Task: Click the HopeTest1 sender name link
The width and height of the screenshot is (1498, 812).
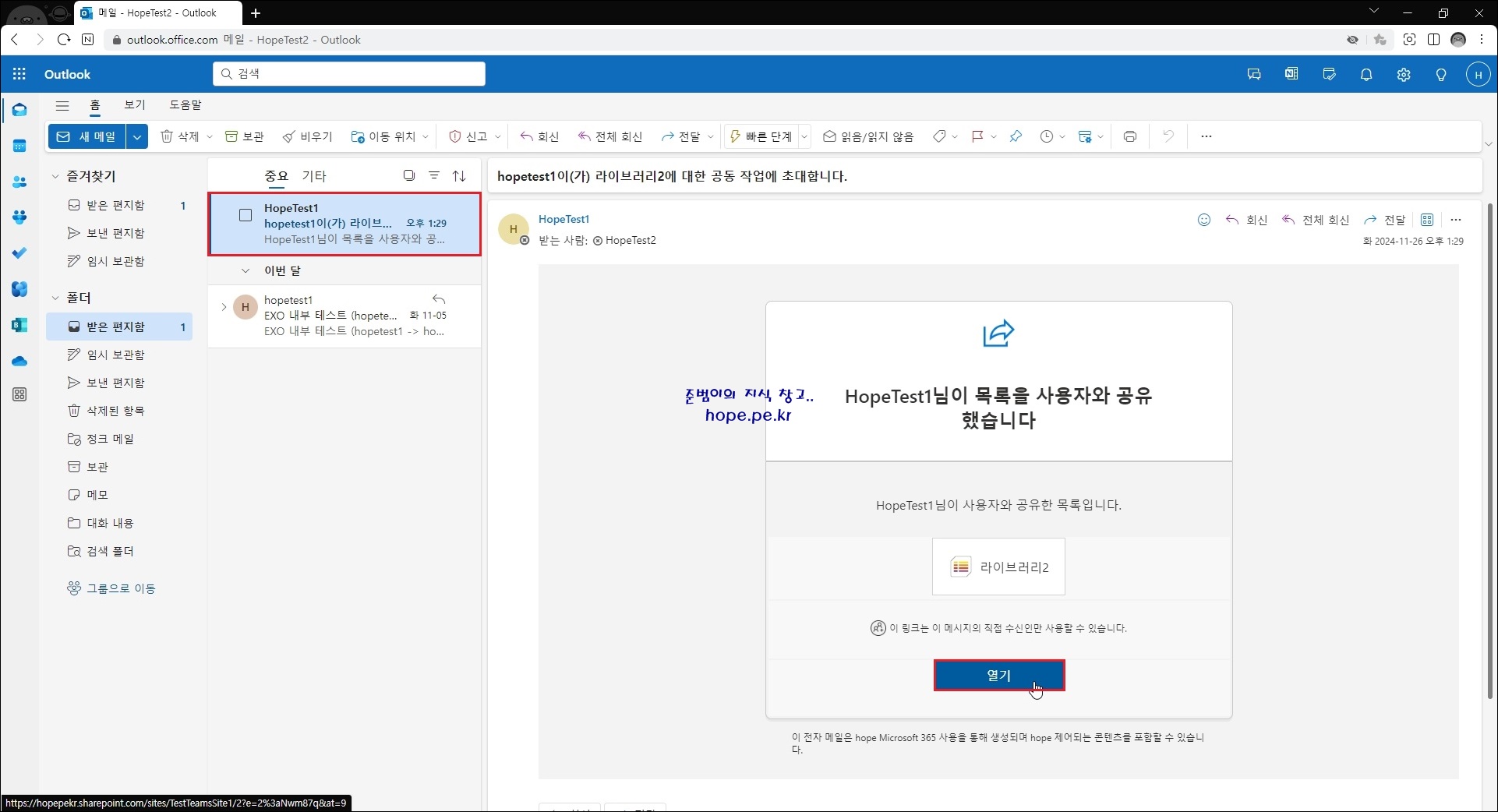Action: coord(564,219)
